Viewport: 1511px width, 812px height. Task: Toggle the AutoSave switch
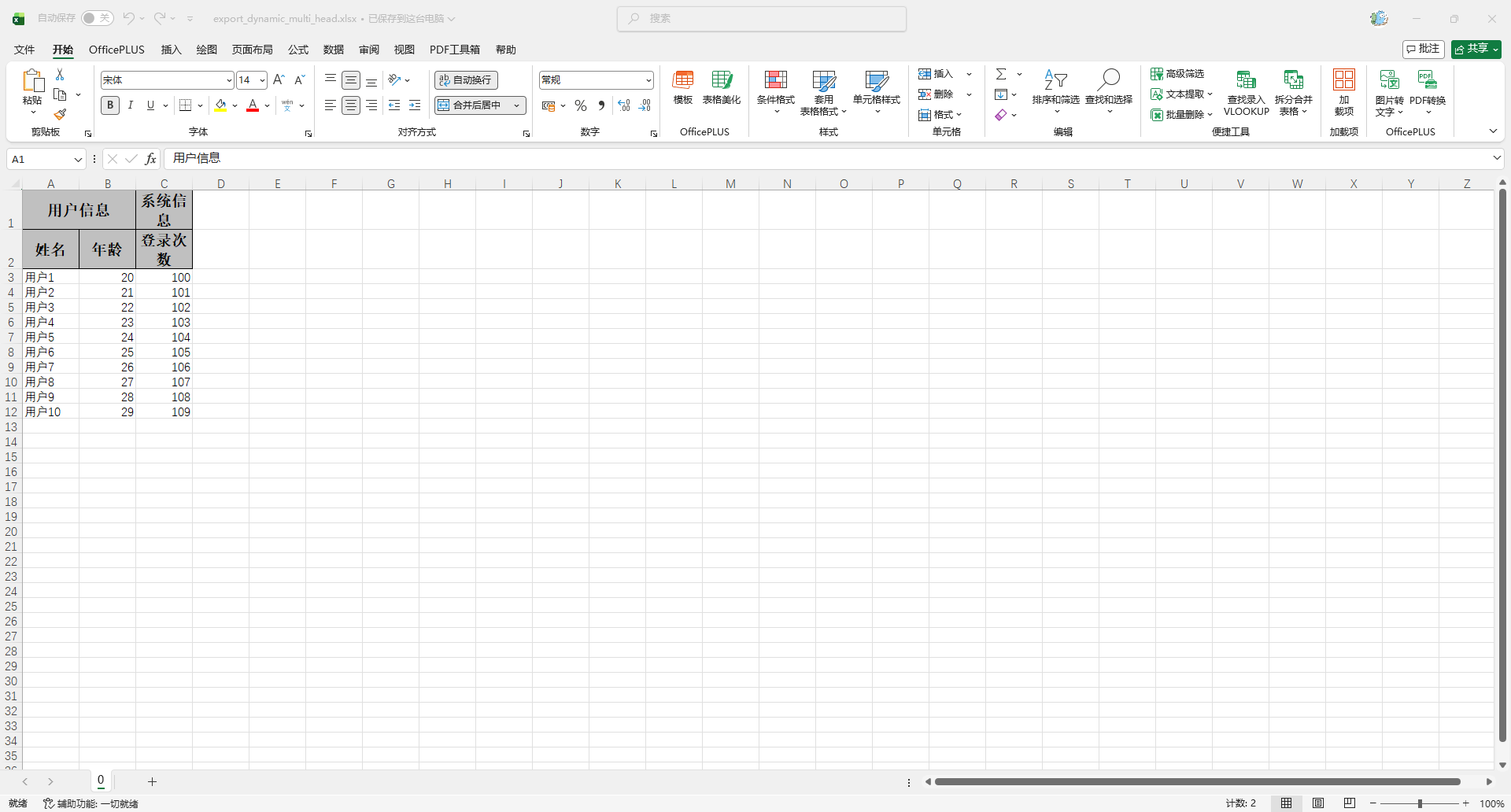pyautogui.click(x=98, y=18)
